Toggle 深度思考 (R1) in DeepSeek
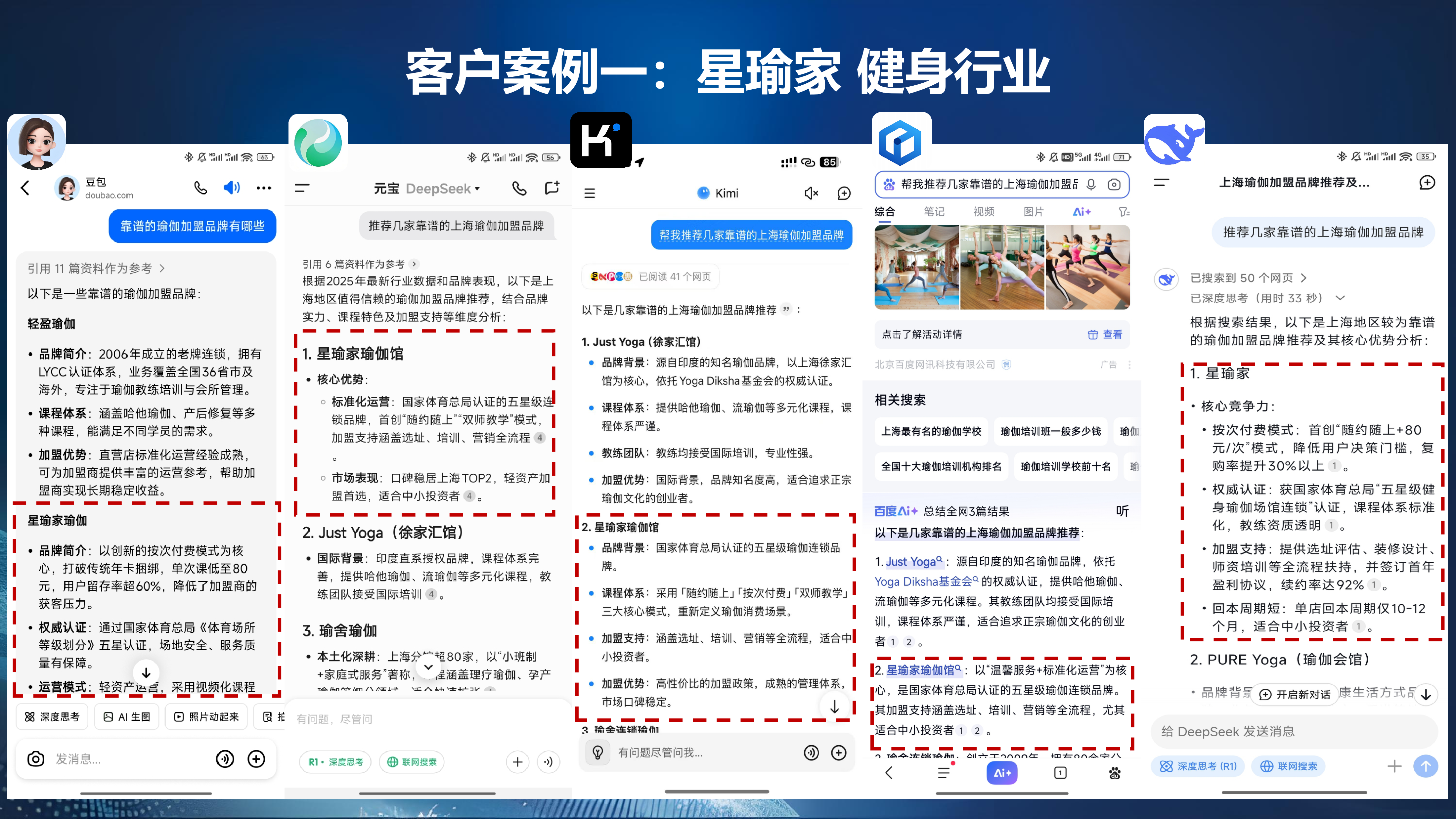The image size is (1456, 819). coord(1198,766)
